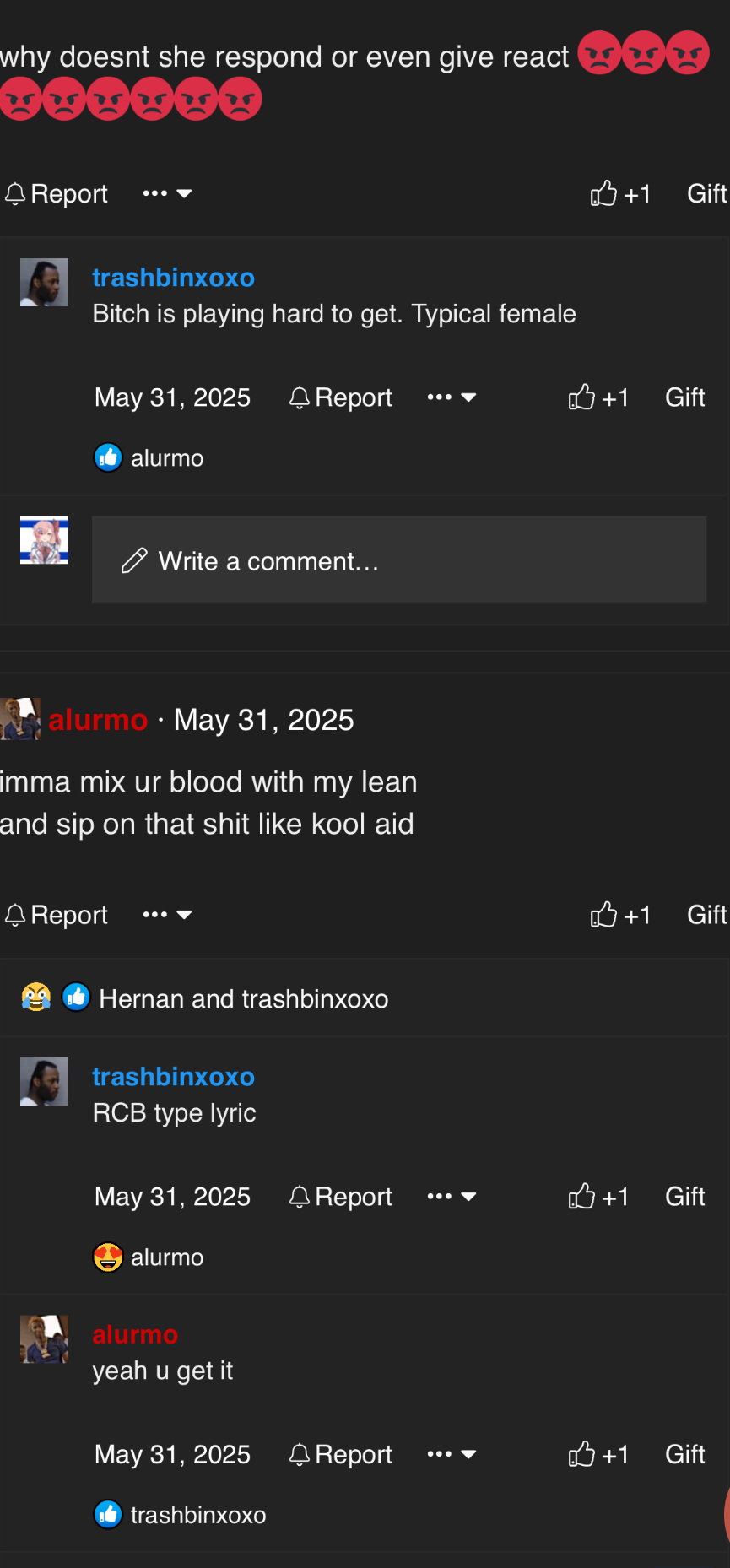Open alurmo's profile from post header
This screenshot has width=730, height=1568.
[98, 720]
